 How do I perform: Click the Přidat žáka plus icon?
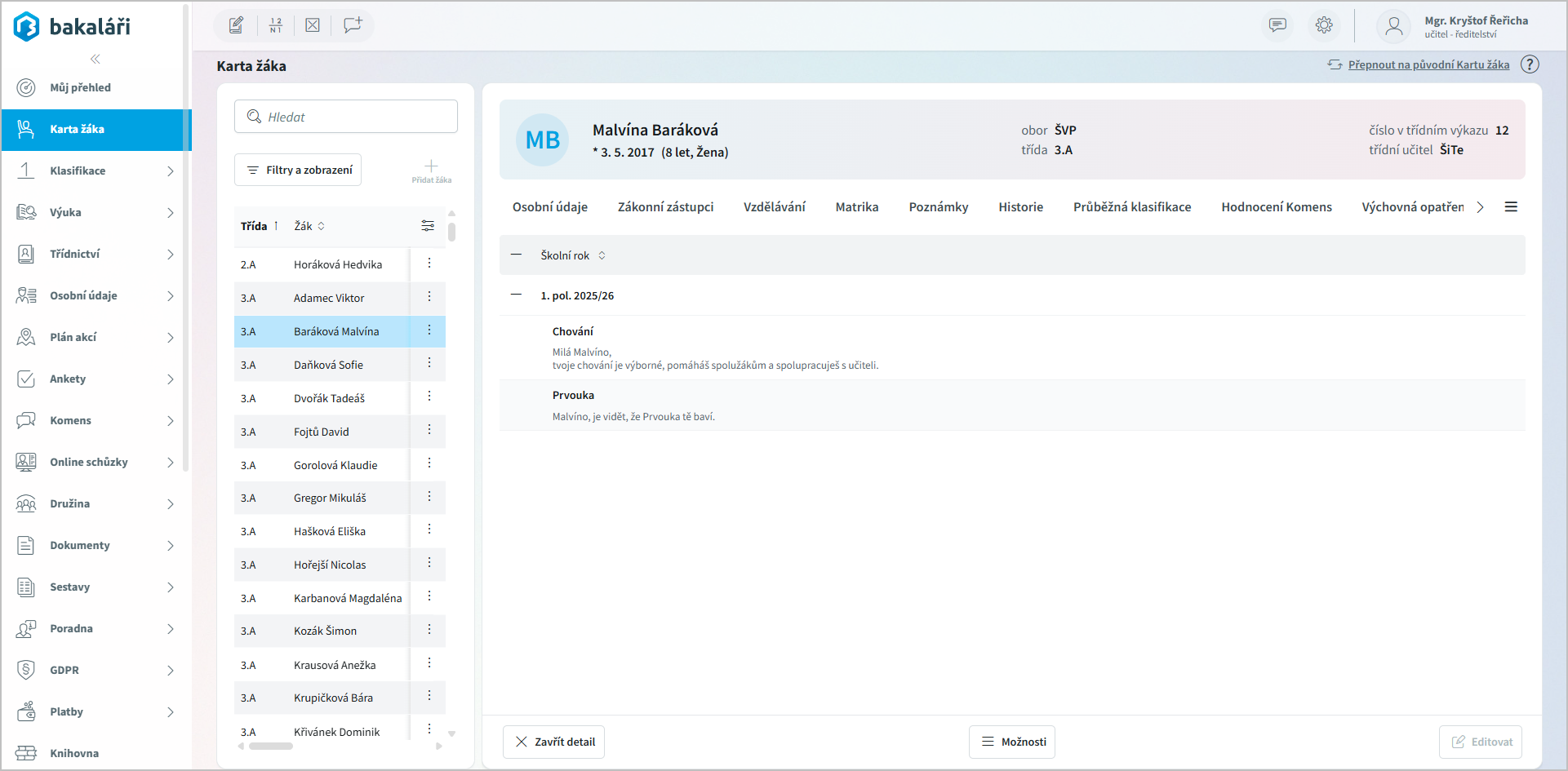(x=431, y=166)
